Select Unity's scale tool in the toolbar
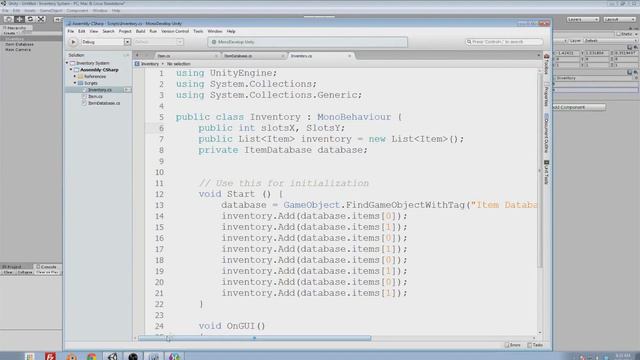 [41, 19]
